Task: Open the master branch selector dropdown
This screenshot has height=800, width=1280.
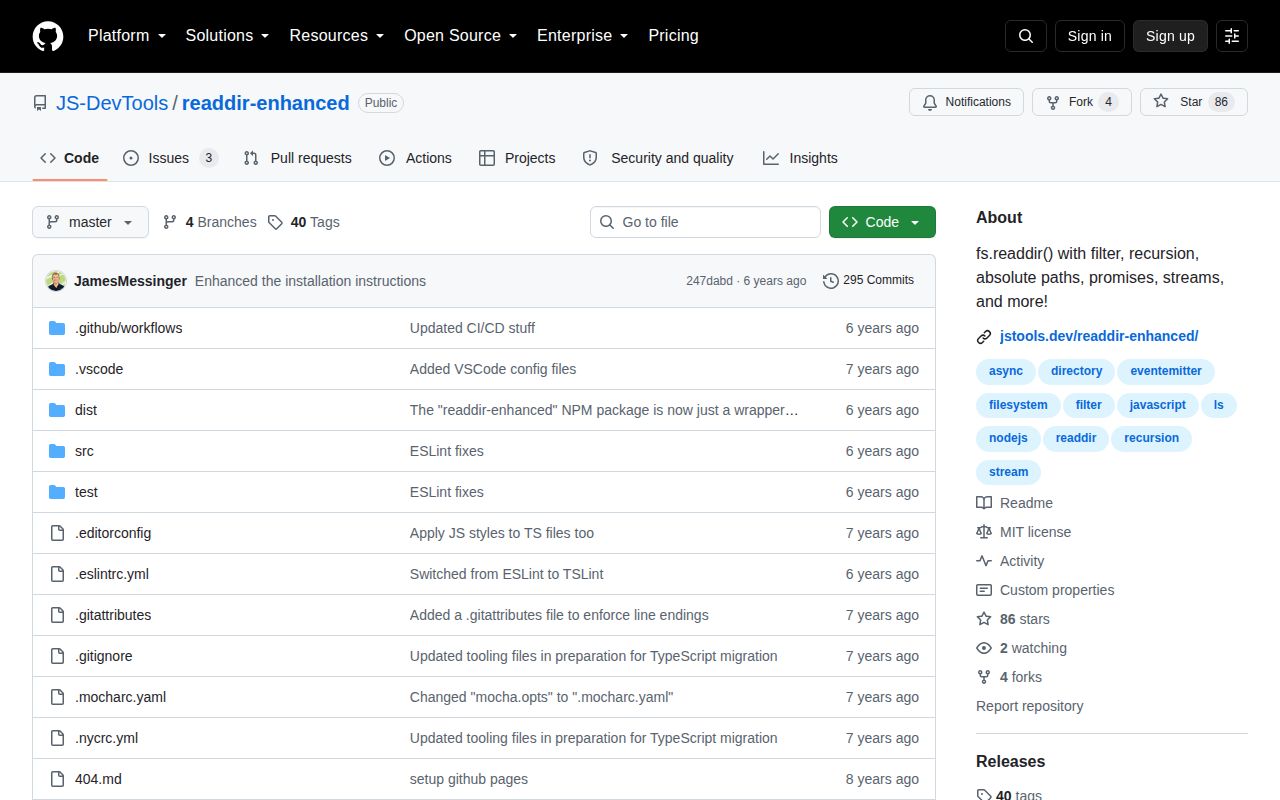Action: (90, 222)
